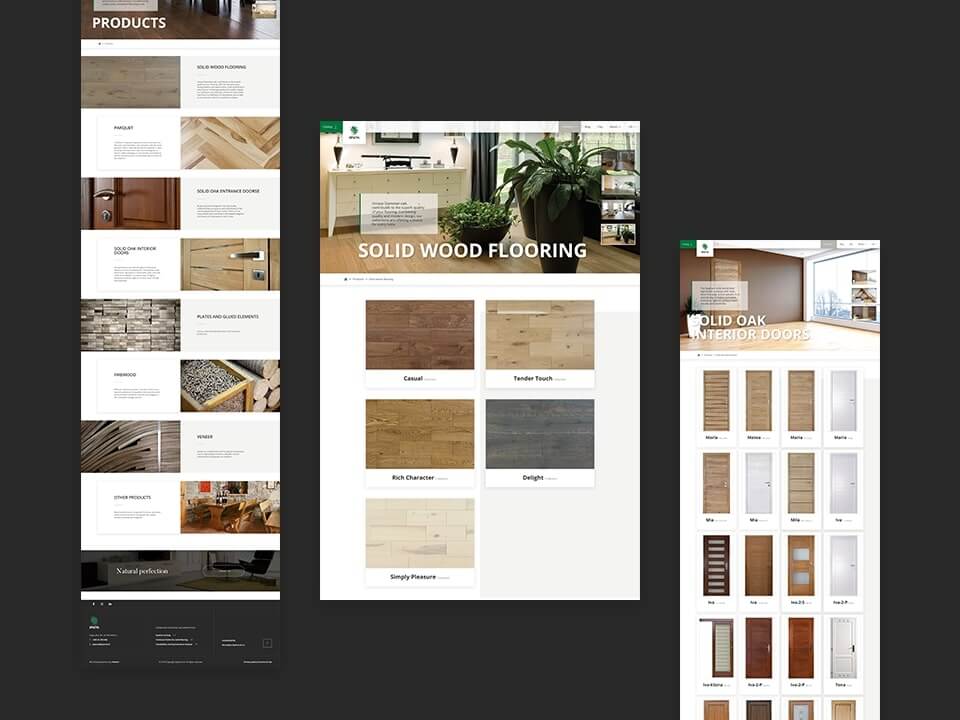Open Solid Oak Entrance Doors category image
960x720 pixels.
(x=130, y=203)
